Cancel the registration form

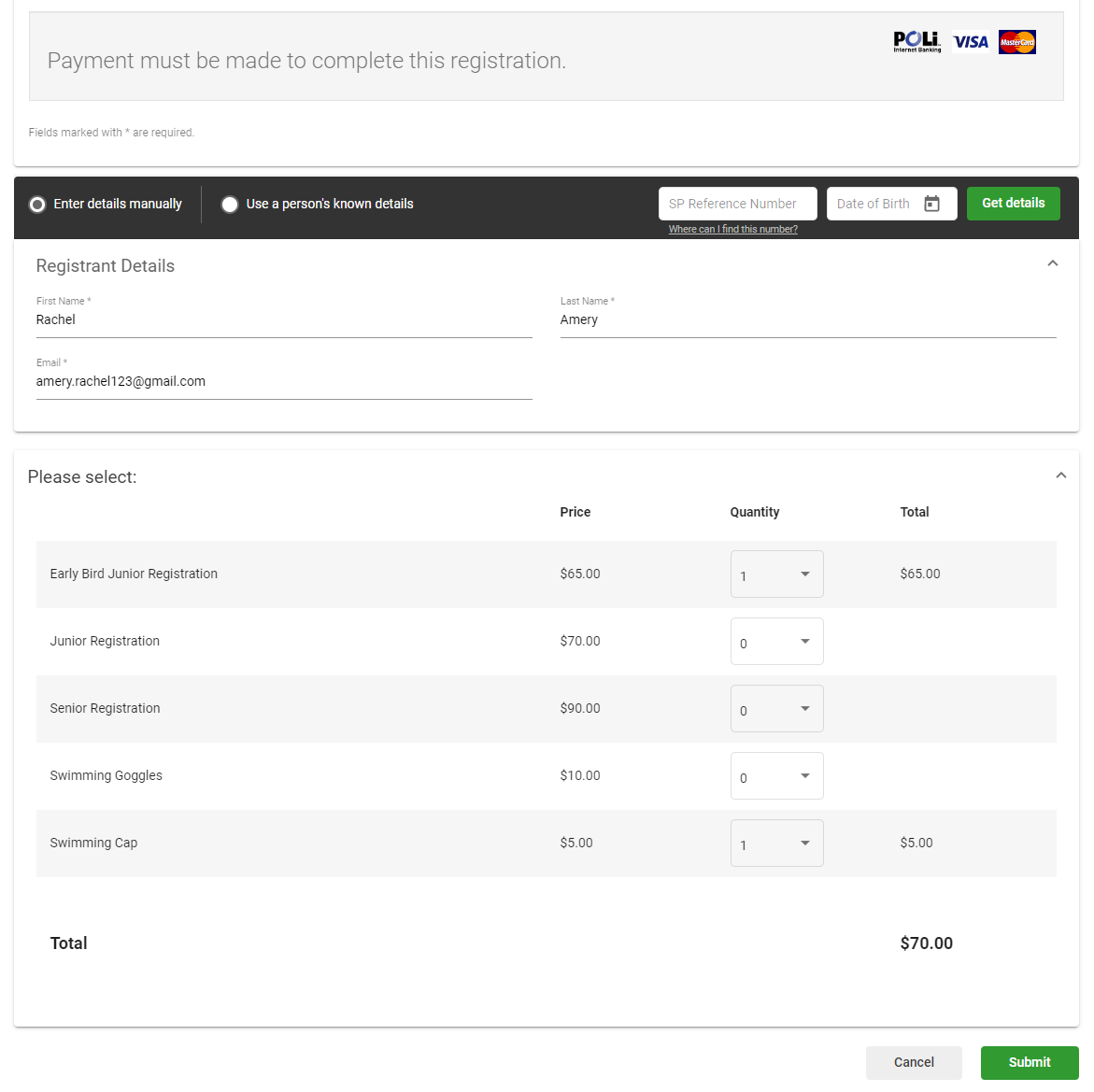click(x=914, y=1062)
